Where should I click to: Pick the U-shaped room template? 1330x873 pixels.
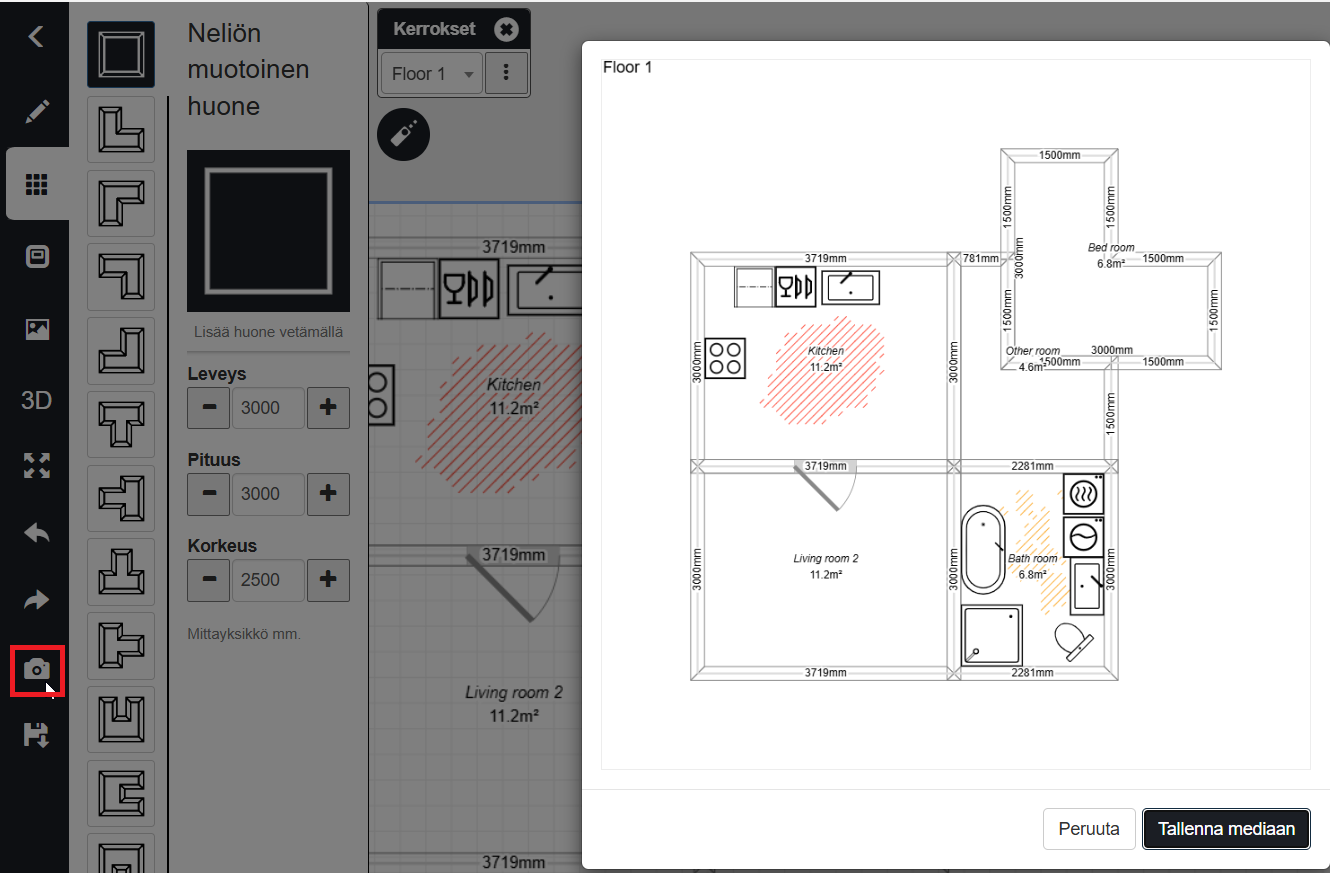(121, 719)
